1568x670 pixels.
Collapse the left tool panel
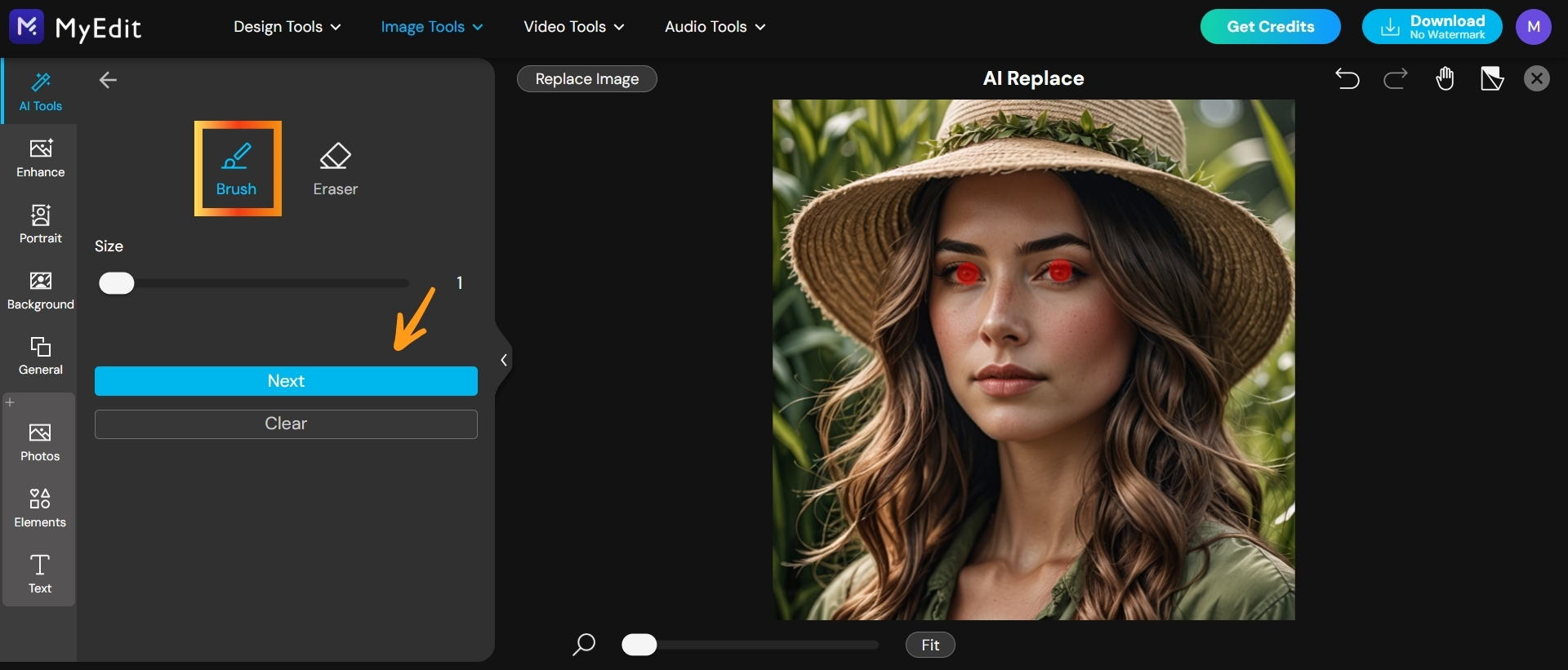(x=504, y=360)
